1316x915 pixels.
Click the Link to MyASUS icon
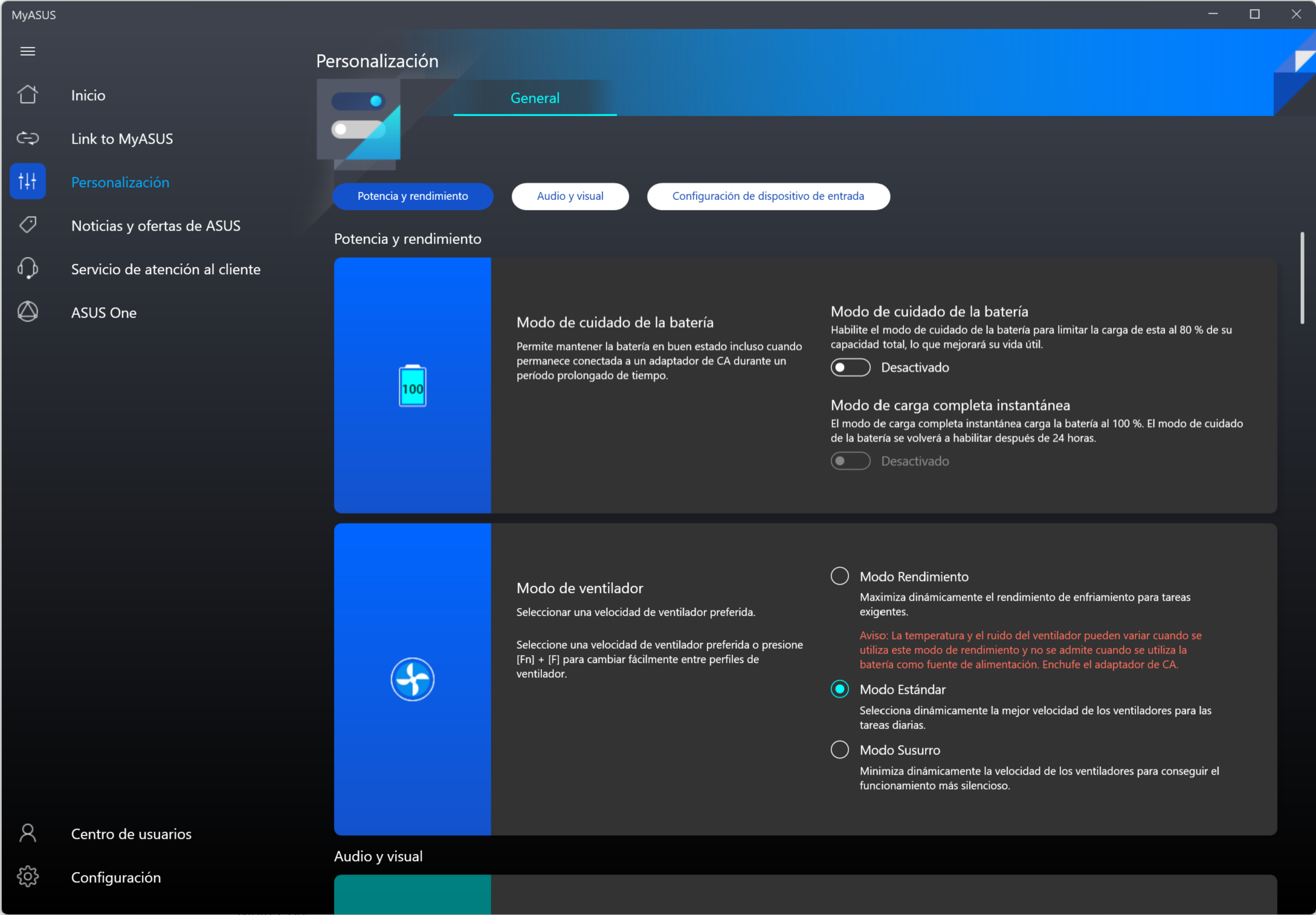tap(28, 138)
